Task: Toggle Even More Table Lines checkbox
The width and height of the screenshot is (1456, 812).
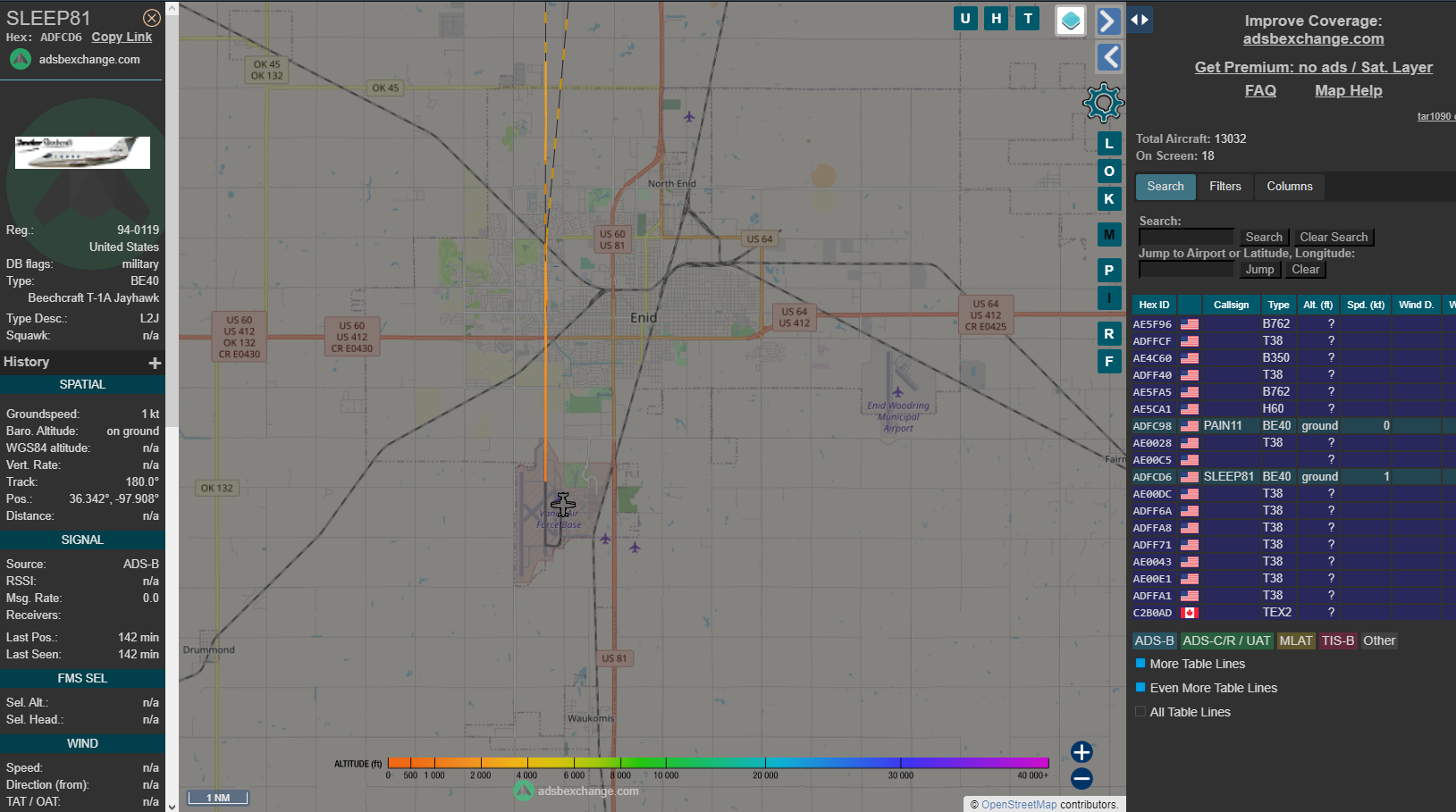Action: point(1140,688)
